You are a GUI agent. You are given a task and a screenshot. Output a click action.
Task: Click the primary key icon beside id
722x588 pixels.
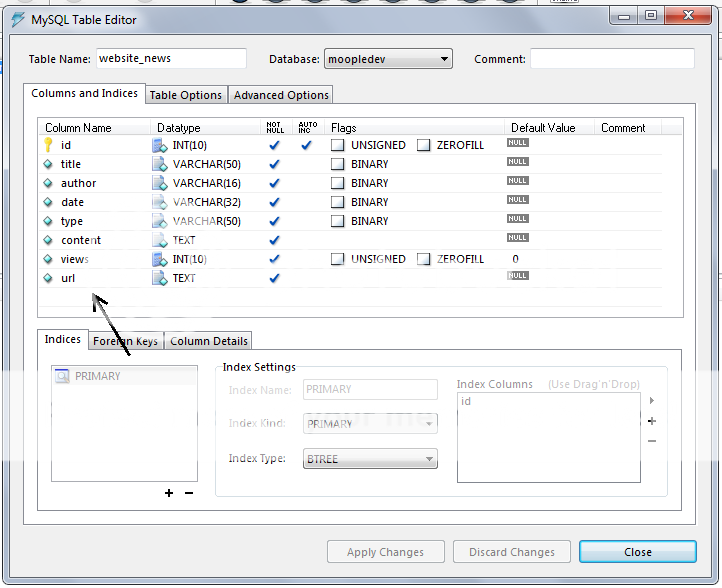click(47, 145)
